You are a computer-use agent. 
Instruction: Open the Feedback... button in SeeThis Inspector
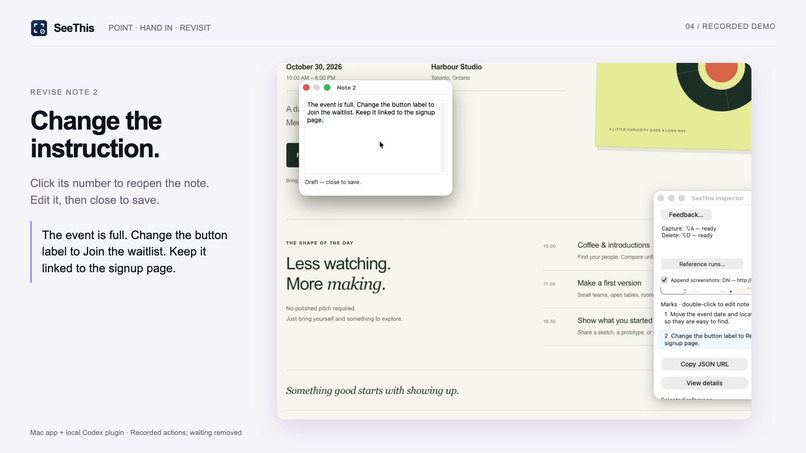pyautogui.click(x=686, y=214)
